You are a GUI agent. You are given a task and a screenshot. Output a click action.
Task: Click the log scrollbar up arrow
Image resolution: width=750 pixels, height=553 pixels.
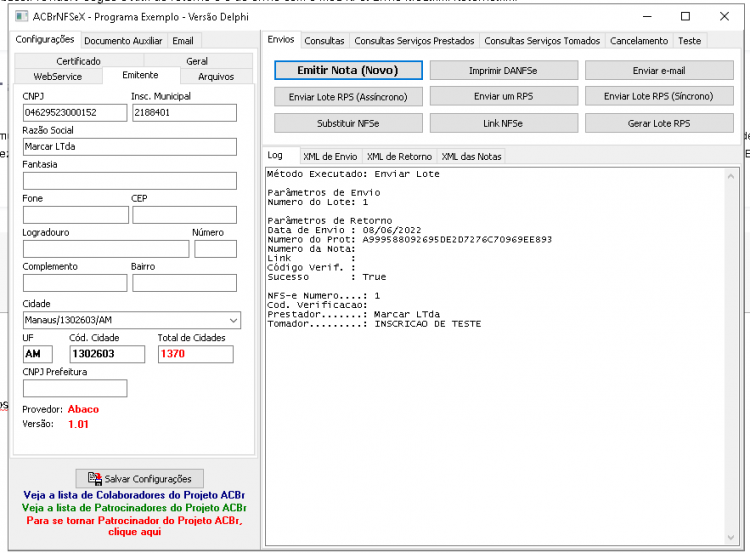[x=730, y=177]
